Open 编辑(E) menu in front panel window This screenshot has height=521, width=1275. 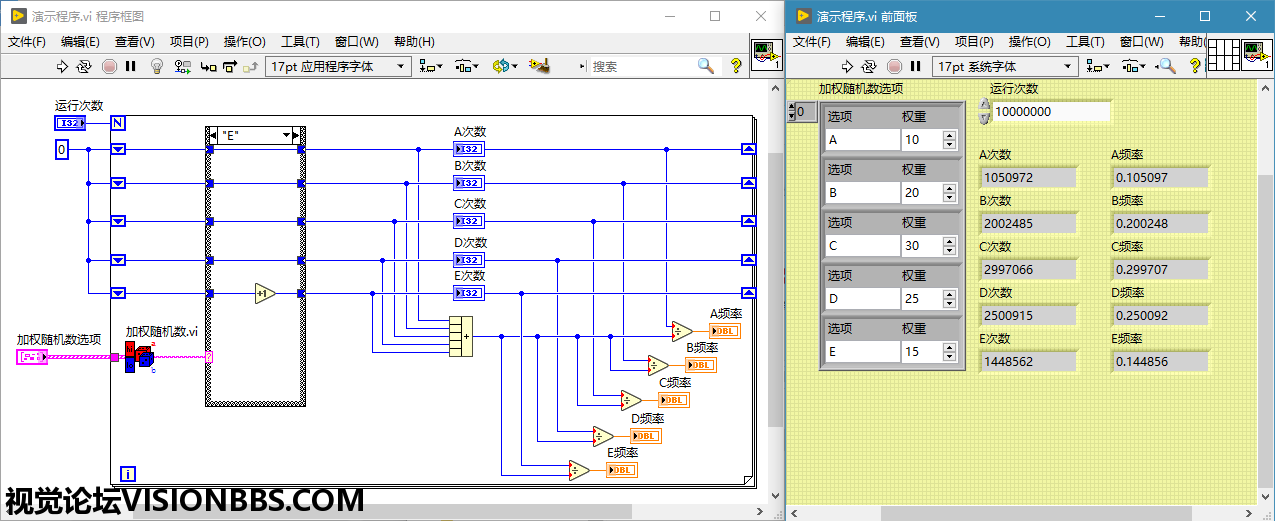(865, 41)
